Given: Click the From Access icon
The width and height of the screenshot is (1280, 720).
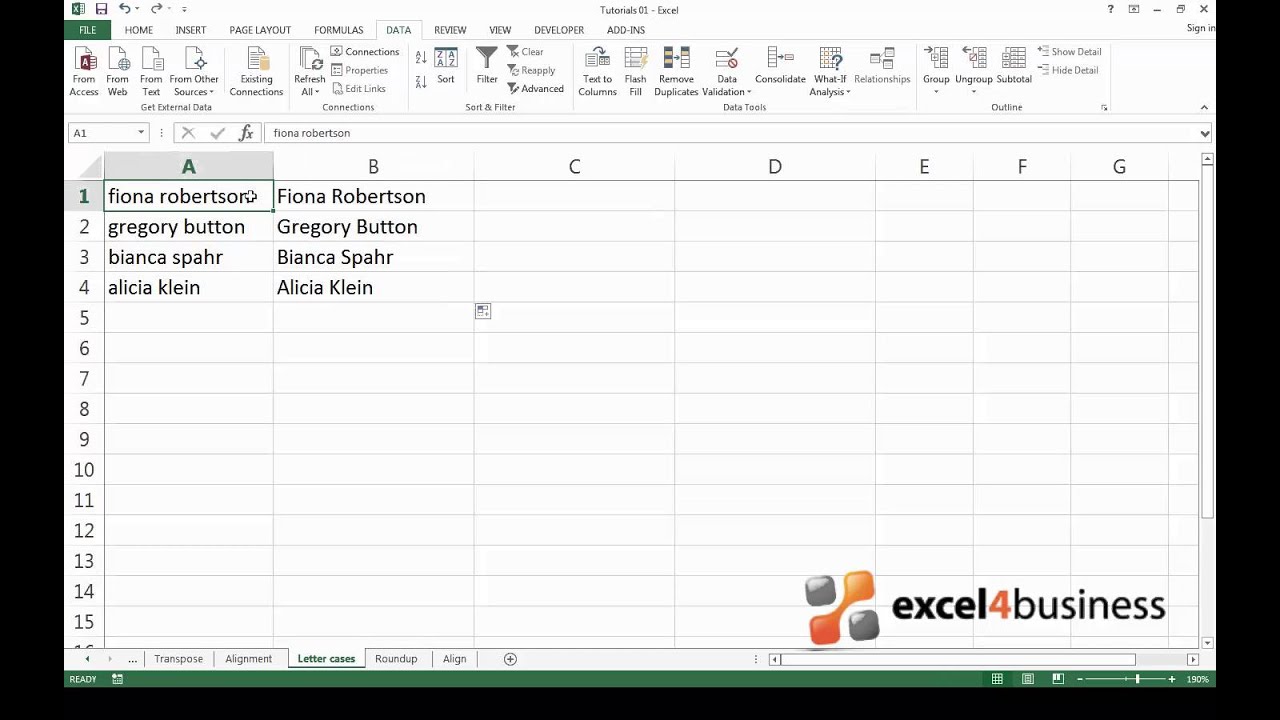Looking at the screenshot, I should pos(84,71).
